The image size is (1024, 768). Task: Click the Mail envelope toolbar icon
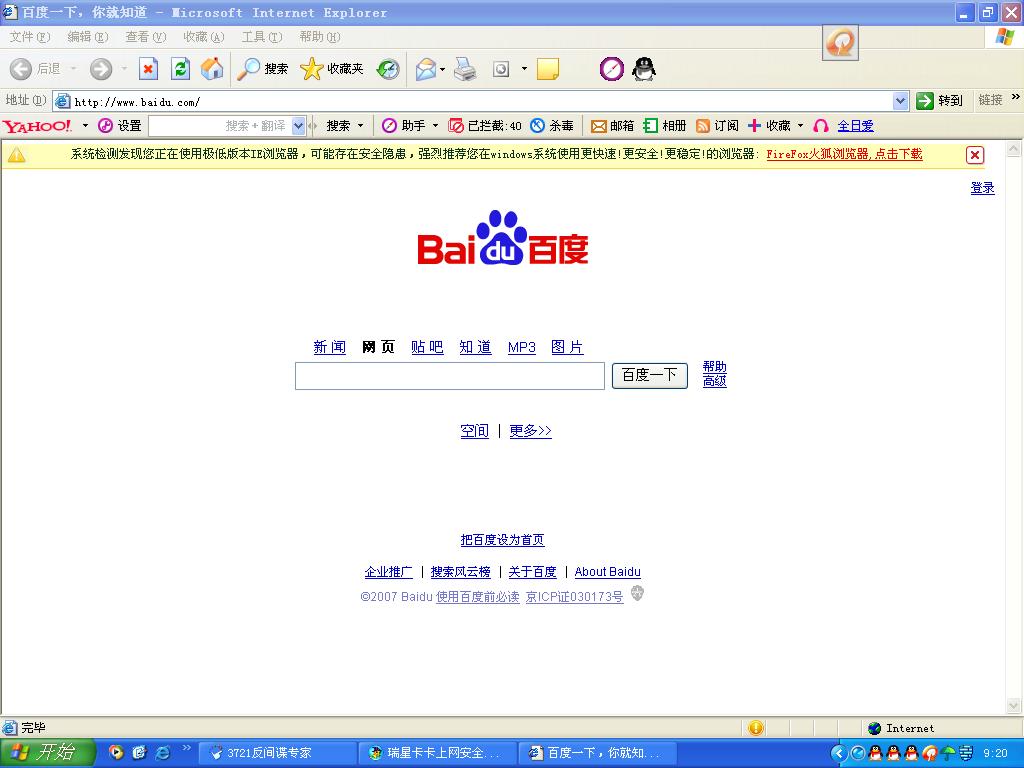425,69
